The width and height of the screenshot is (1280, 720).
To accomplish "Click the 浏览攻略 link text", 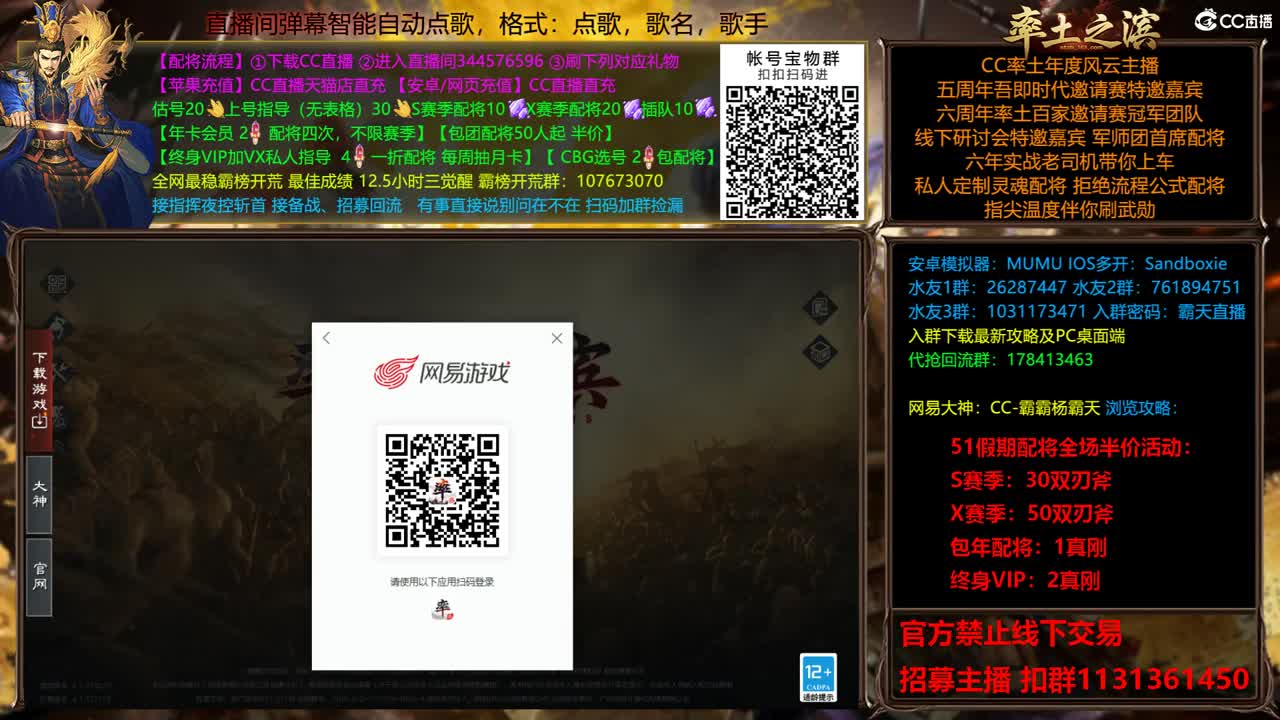I will click(1141, 408).
